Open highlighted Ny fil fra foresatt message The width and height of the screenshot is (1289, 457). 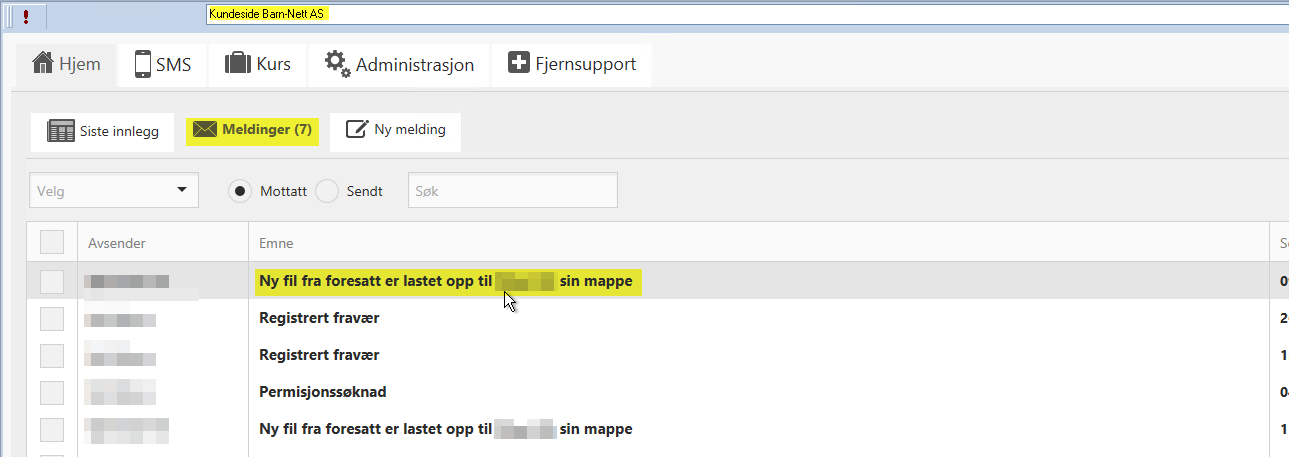click(x=445, y=282)
